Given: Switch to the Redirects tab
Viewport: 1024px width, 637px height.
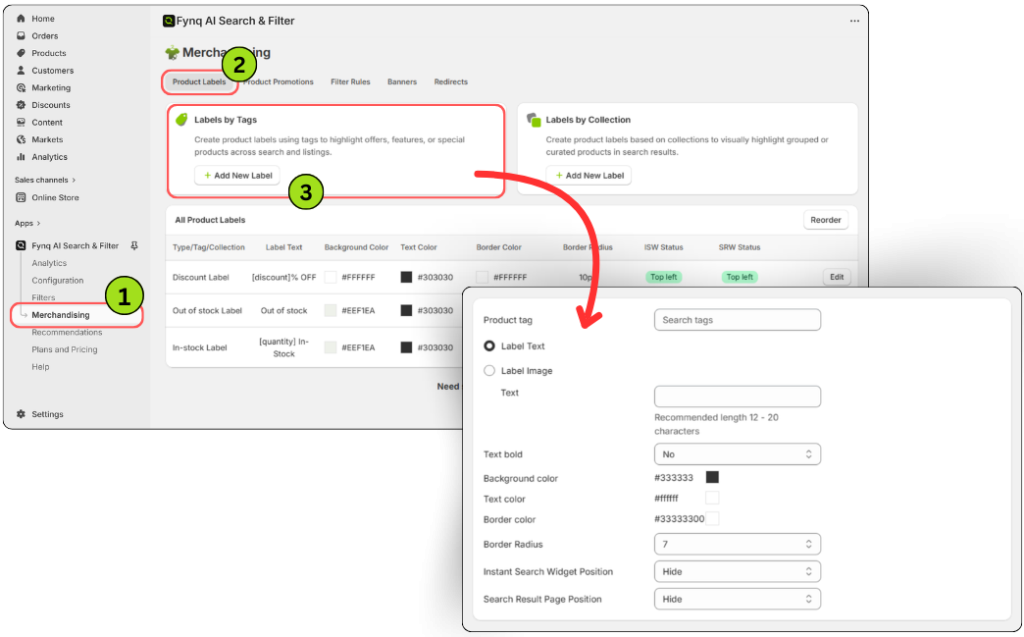Looking at the screenshot, I should coord(451,82).
